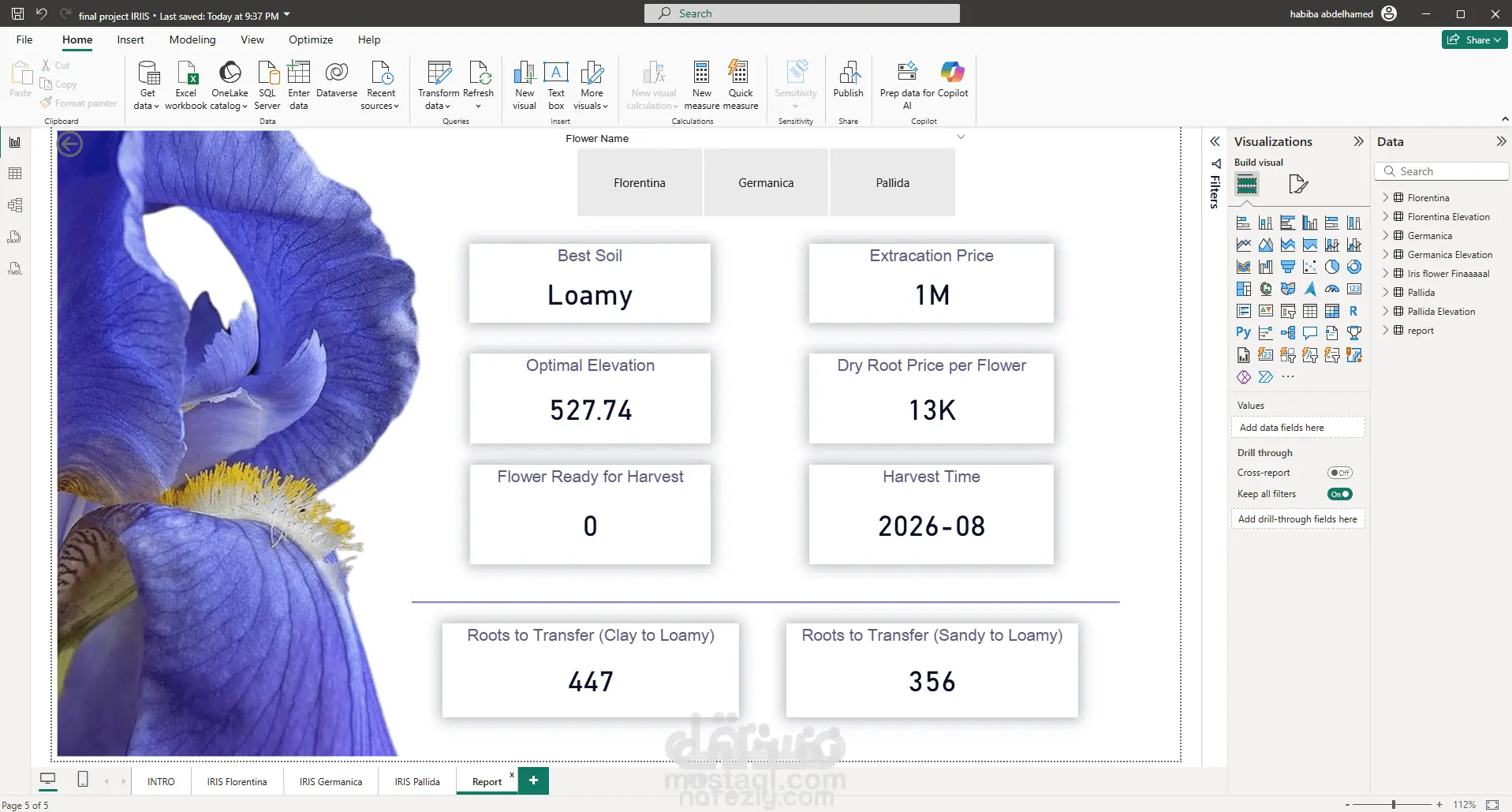The width and height of the screenshot is (1512, 812).
Task: Select the R script visual
Action: coord(1354,311)
